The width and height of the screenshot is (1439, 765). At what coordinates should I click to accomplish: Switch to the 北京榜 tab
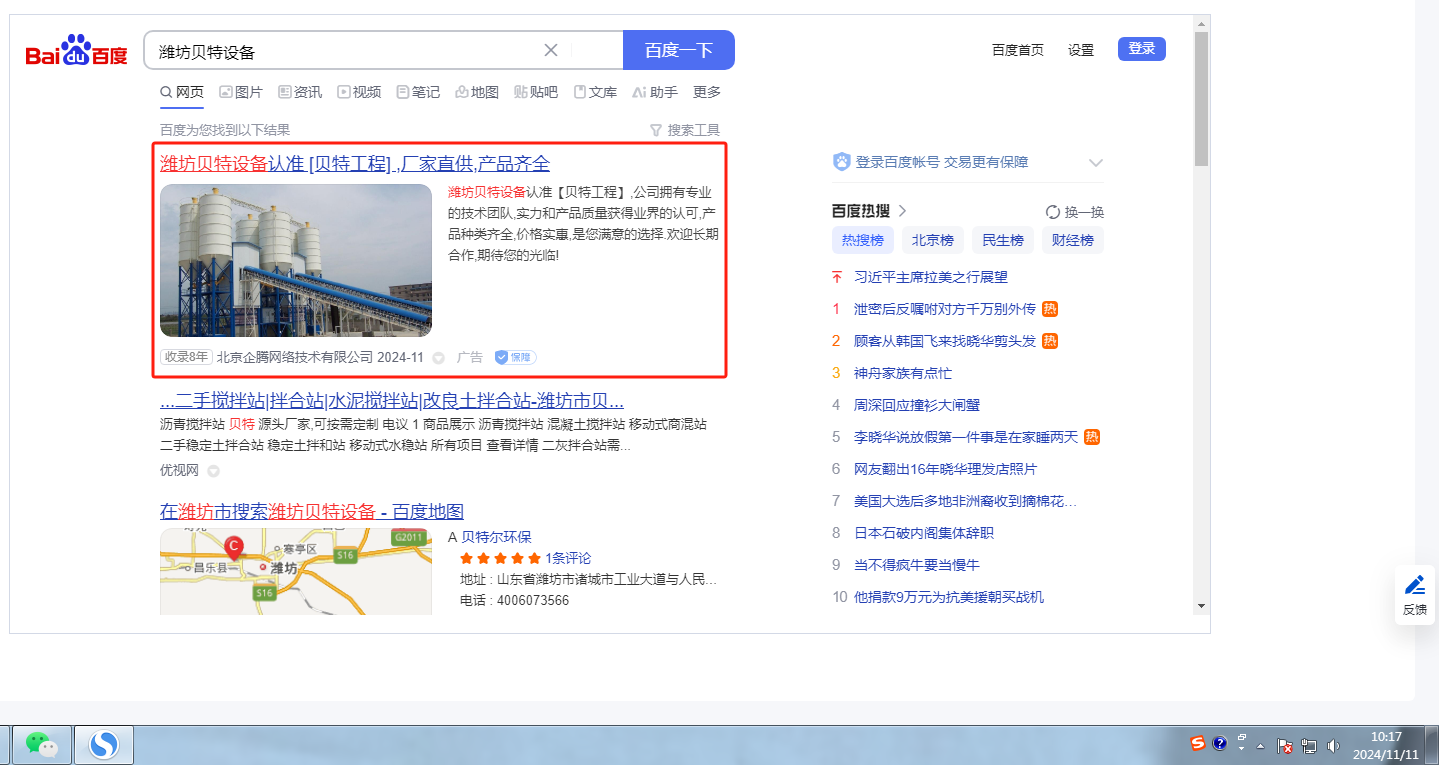point(933,240)
